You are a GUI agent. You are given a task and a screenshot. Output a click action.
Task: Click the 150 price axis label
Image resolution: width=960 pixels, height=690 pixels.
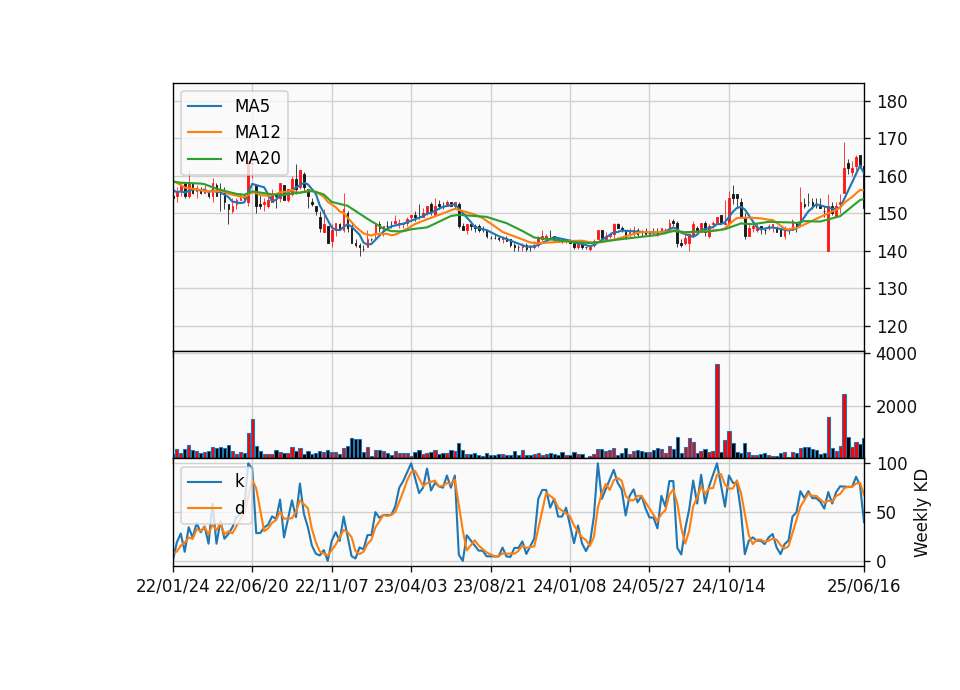(892, 214)
